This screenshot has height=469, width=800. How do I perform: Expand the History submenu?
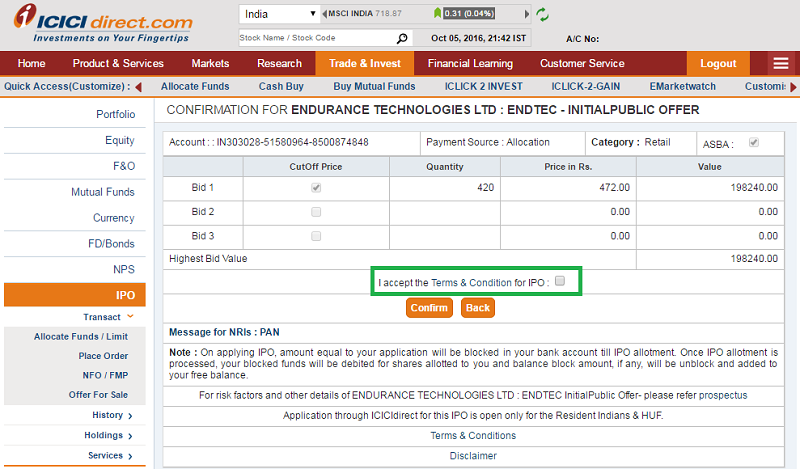112,415
